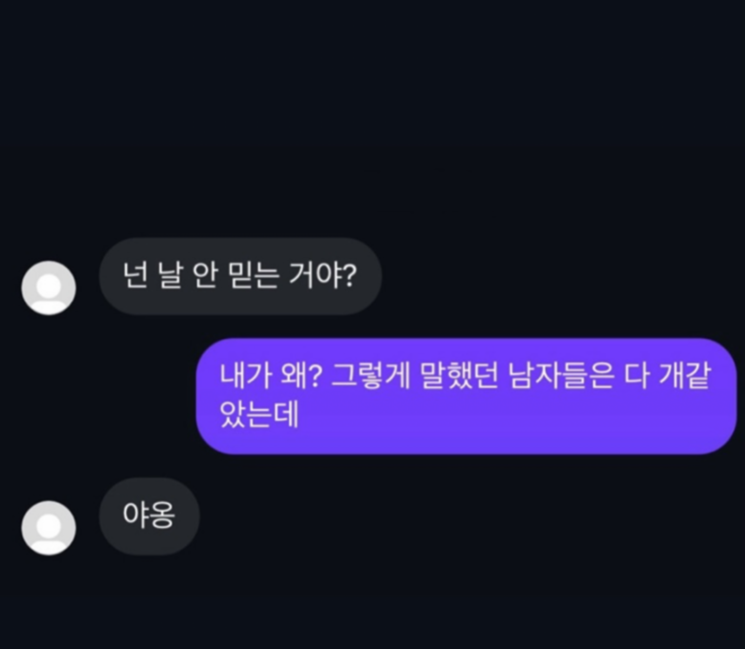Tap '그렇게 말했던' text in sent message
The width and height of the screenshot is (745, 649).
point(414,376)
